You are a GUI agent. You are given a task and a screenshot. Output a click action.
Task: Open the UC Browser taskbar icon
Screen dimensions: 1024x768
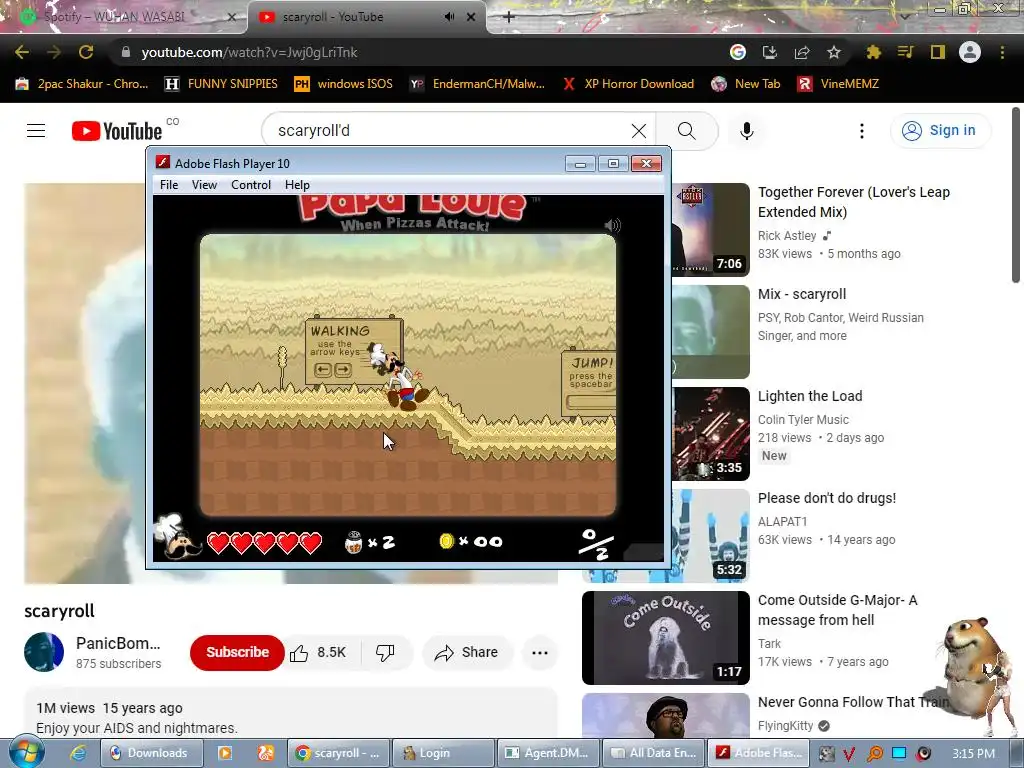(x=265, y=753)
